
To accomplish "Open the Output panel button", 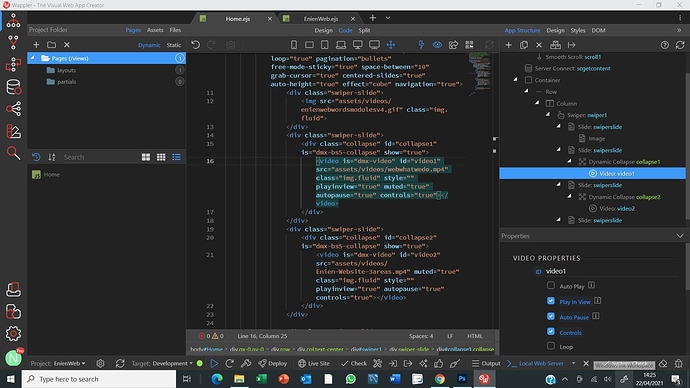I will click(x=486, y=363).
